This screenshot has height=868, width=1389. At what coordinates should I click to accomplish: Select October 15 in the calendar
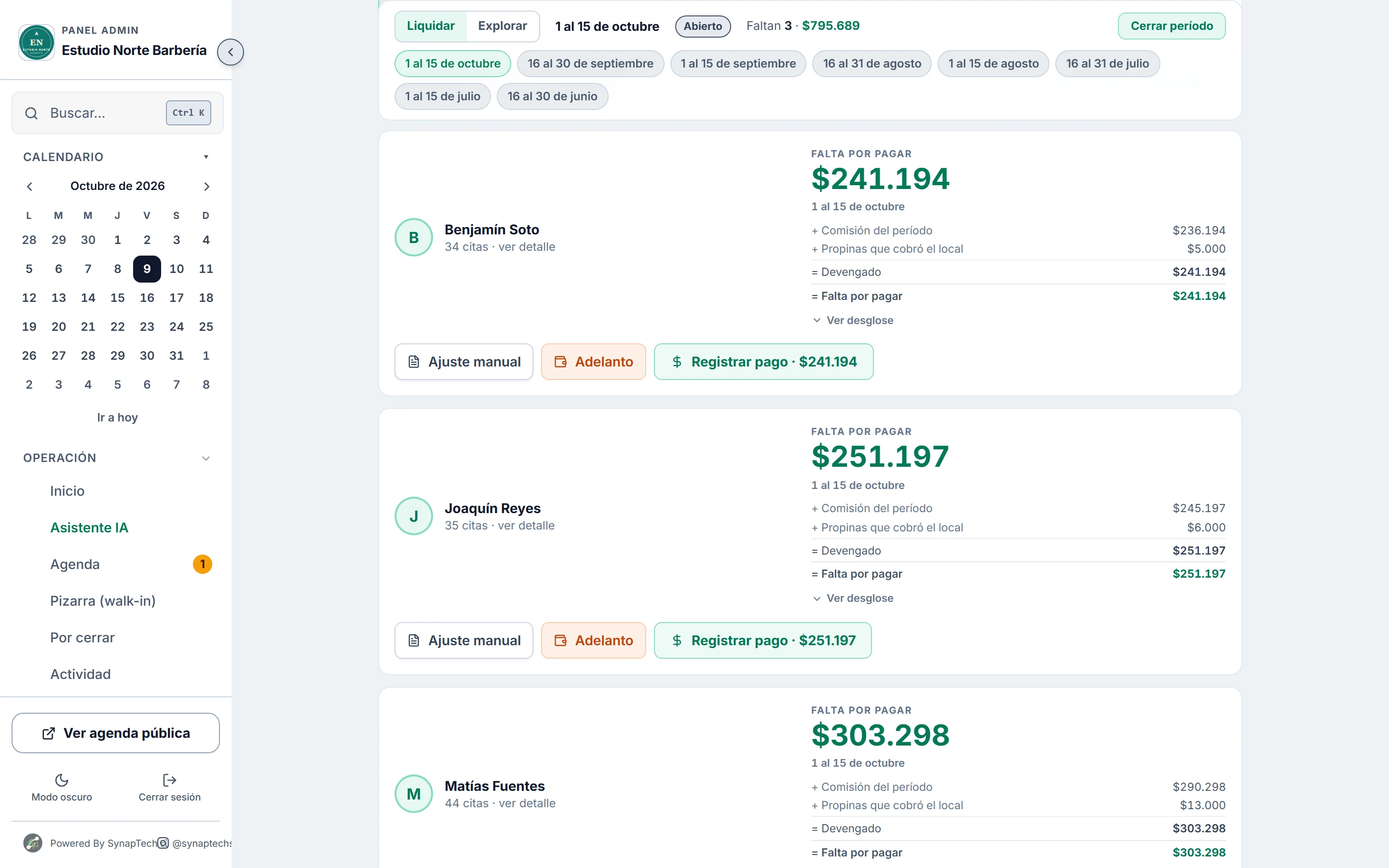coord(117,298)
